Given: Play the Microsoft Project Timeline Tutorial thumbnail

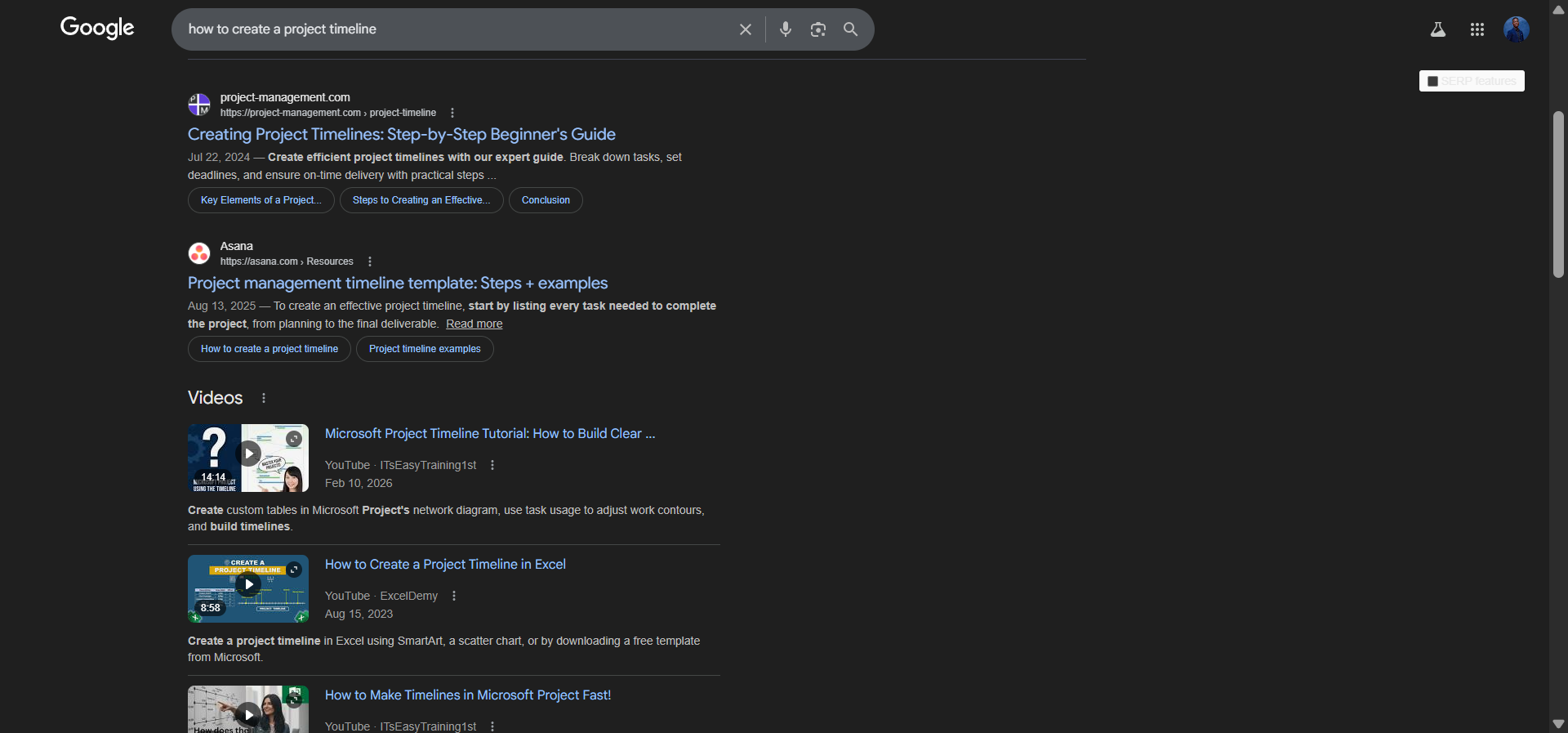Looking at the screenshot, I should click(248, 458).
